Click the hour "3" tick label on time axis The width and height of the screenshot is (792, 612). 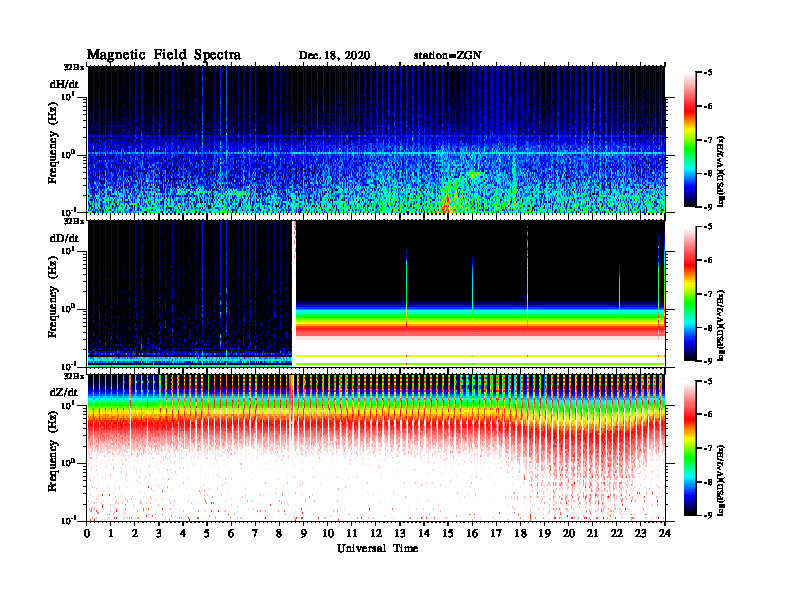[x=159, y=533]
